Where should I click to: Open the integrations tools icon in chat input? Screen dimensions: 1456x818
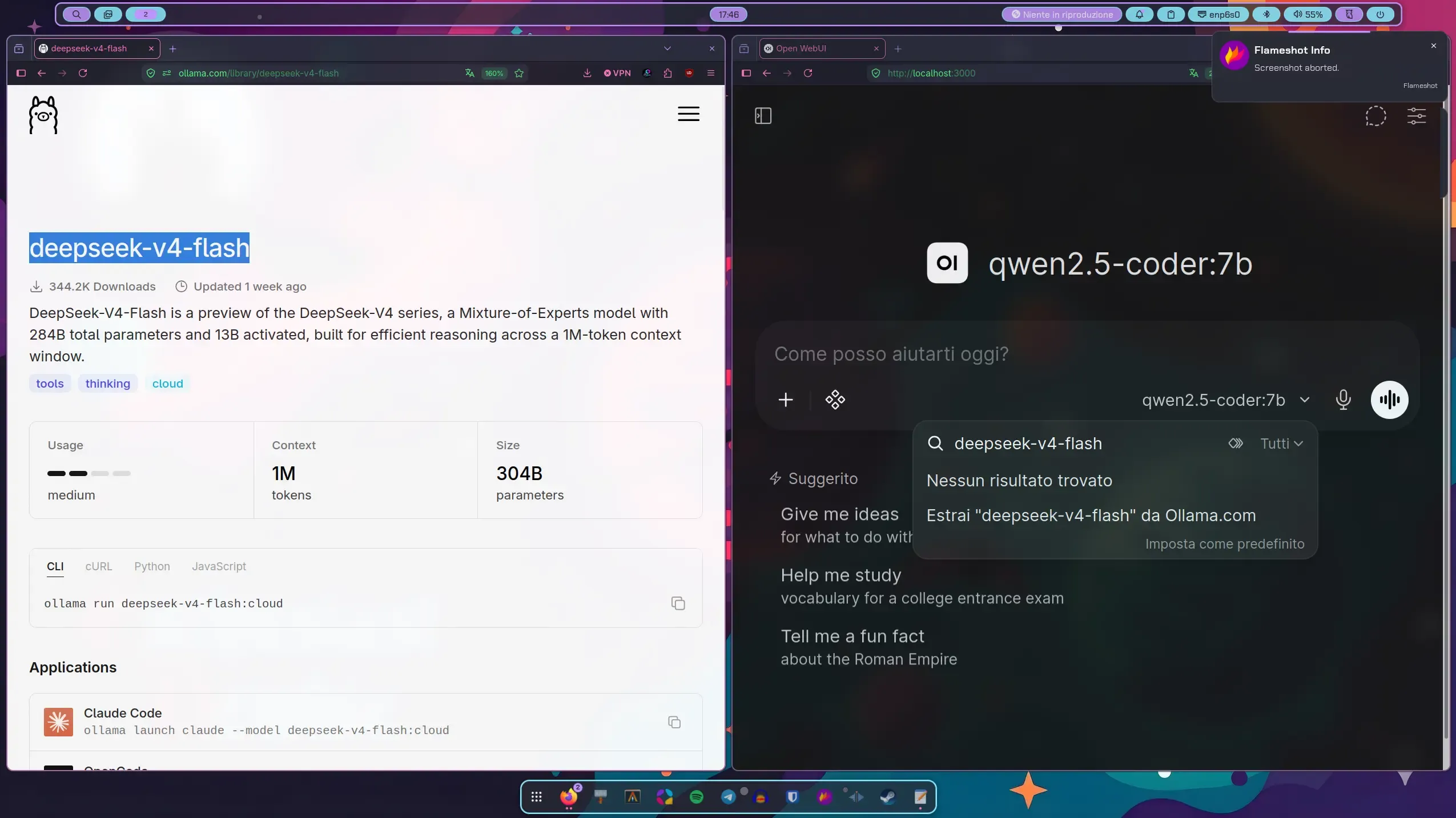coord(835,400)
